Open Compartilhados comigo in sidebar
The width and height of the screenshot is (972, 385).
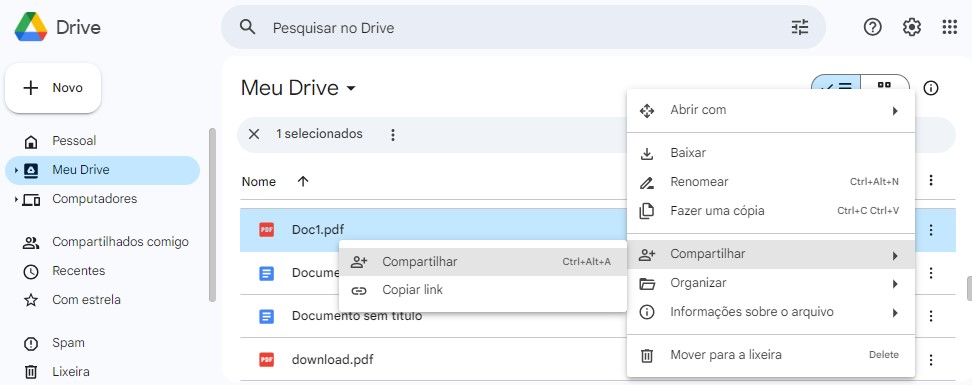point(102,242)
